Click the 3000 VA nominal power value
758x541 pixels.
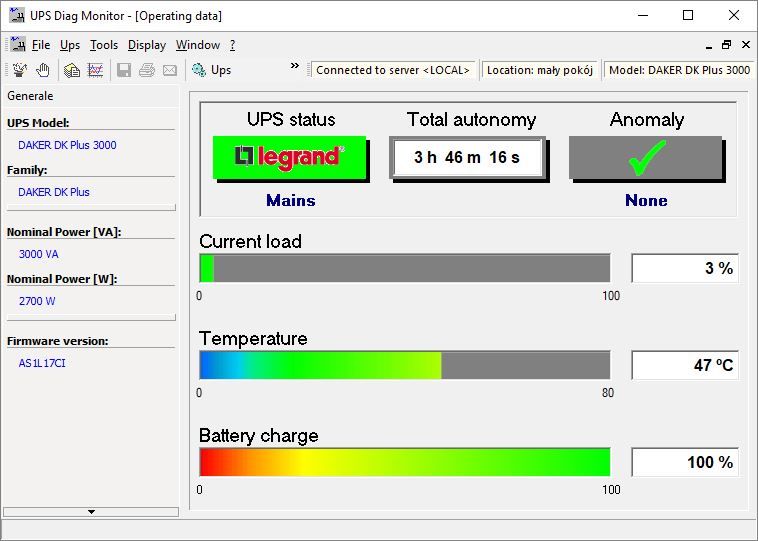pyautogui.click(x=39, y=254)
